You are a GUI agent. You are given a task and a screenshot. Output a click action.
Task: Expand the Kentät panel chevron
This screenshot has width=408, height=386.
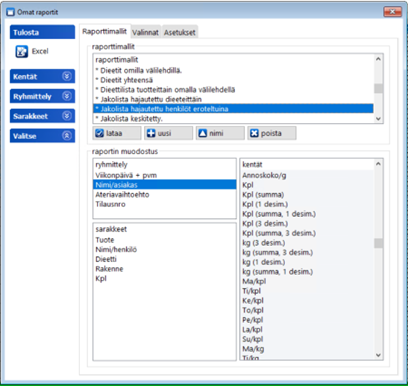click(x=67, y=76)
